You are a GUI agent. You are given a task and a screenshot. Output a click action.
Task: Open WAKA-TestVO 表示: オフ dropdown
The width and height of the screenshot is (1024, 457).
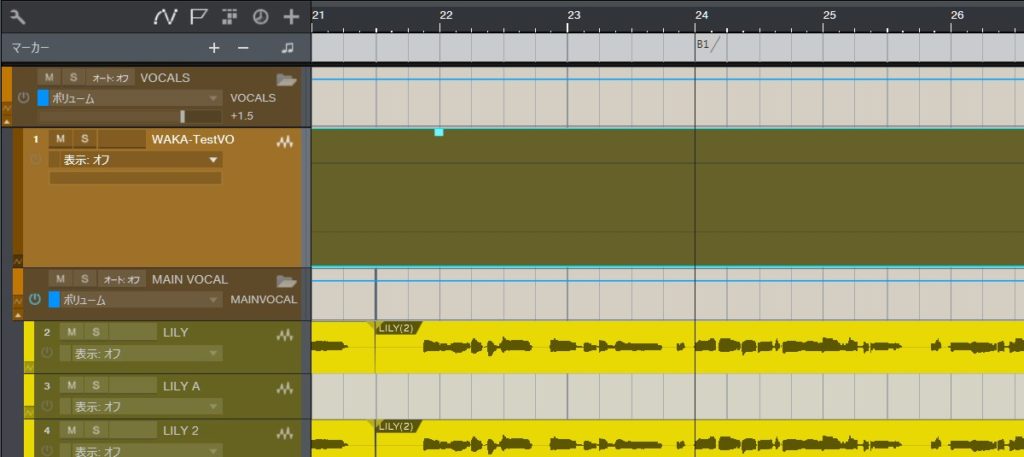(135, 160)
